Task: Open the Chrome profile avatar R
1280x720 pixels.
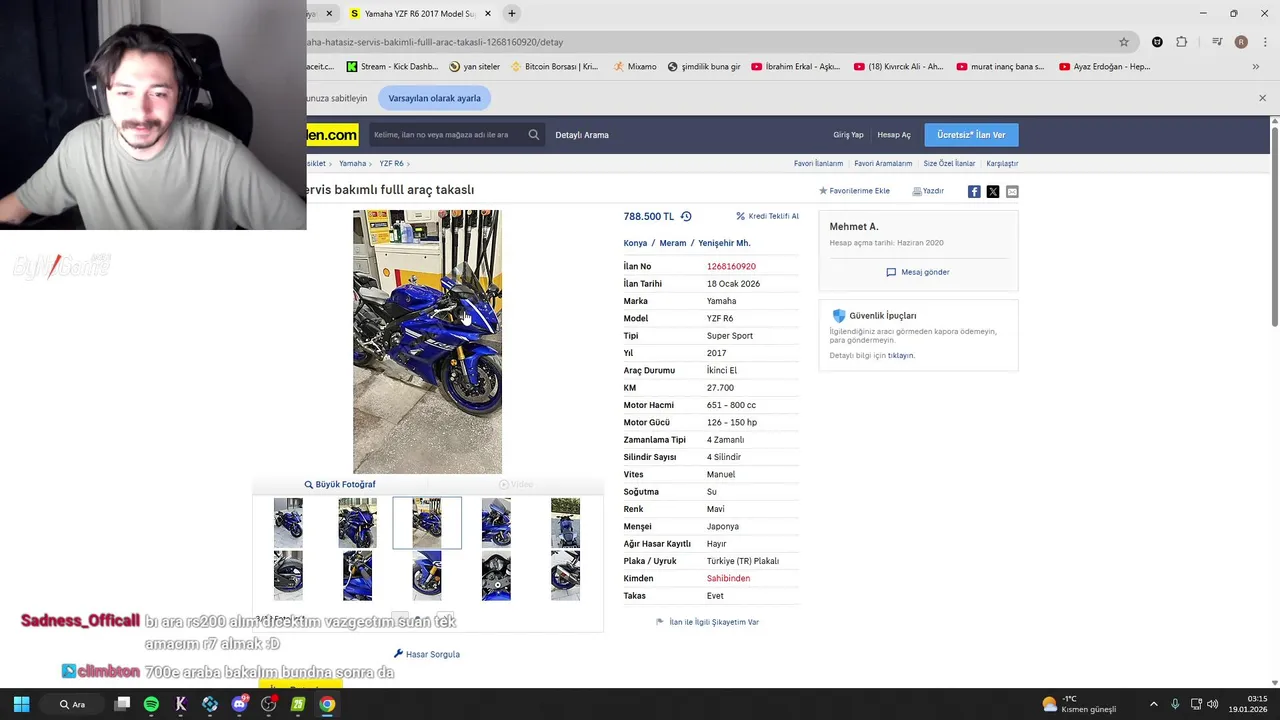Action: [x=1241, y=42]
